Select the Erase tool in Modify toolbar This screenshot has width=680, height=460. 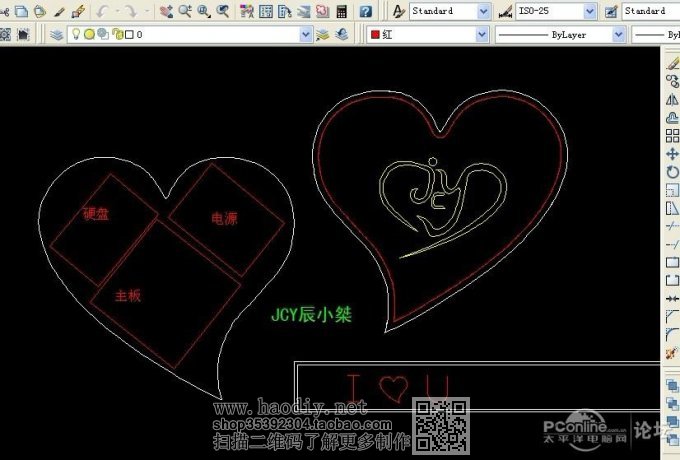[672, 63]
